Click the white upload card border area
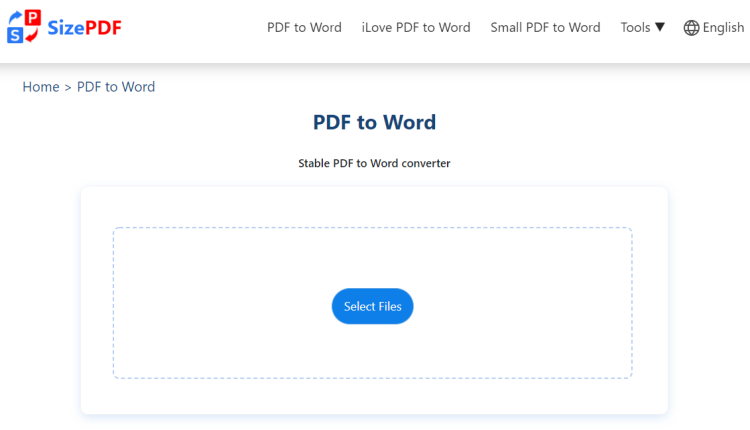The width and height of the screenshot is (750, 430). 96,302
